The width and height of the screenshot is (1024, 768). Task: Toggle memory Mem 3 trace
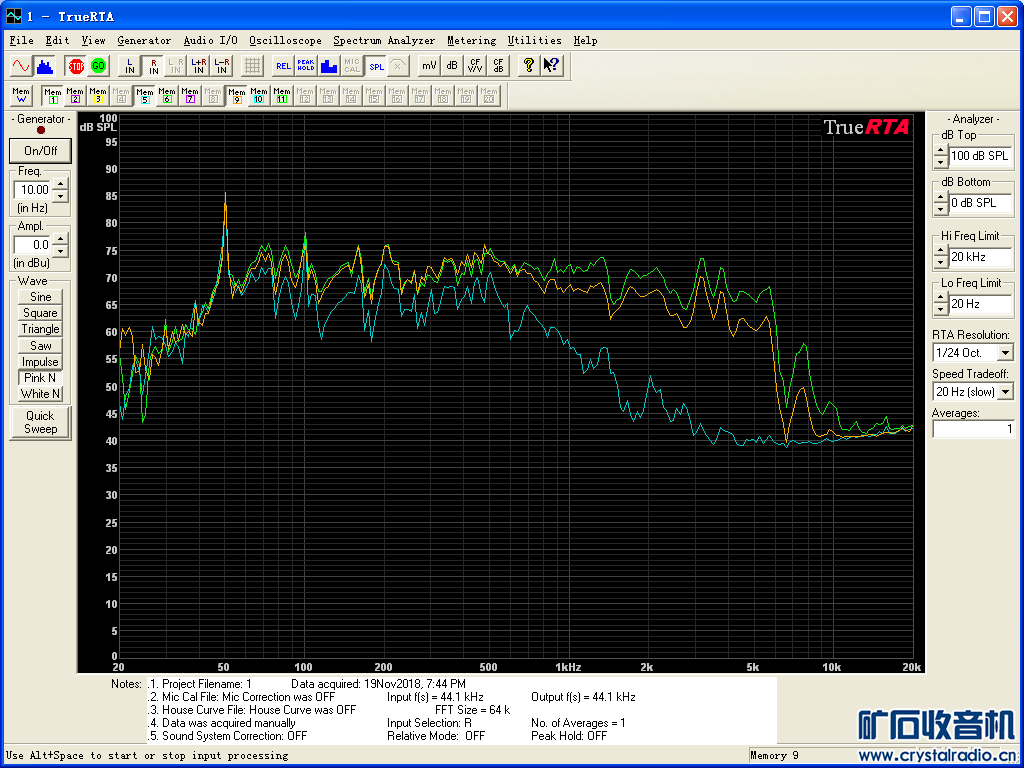click(98, 96)
